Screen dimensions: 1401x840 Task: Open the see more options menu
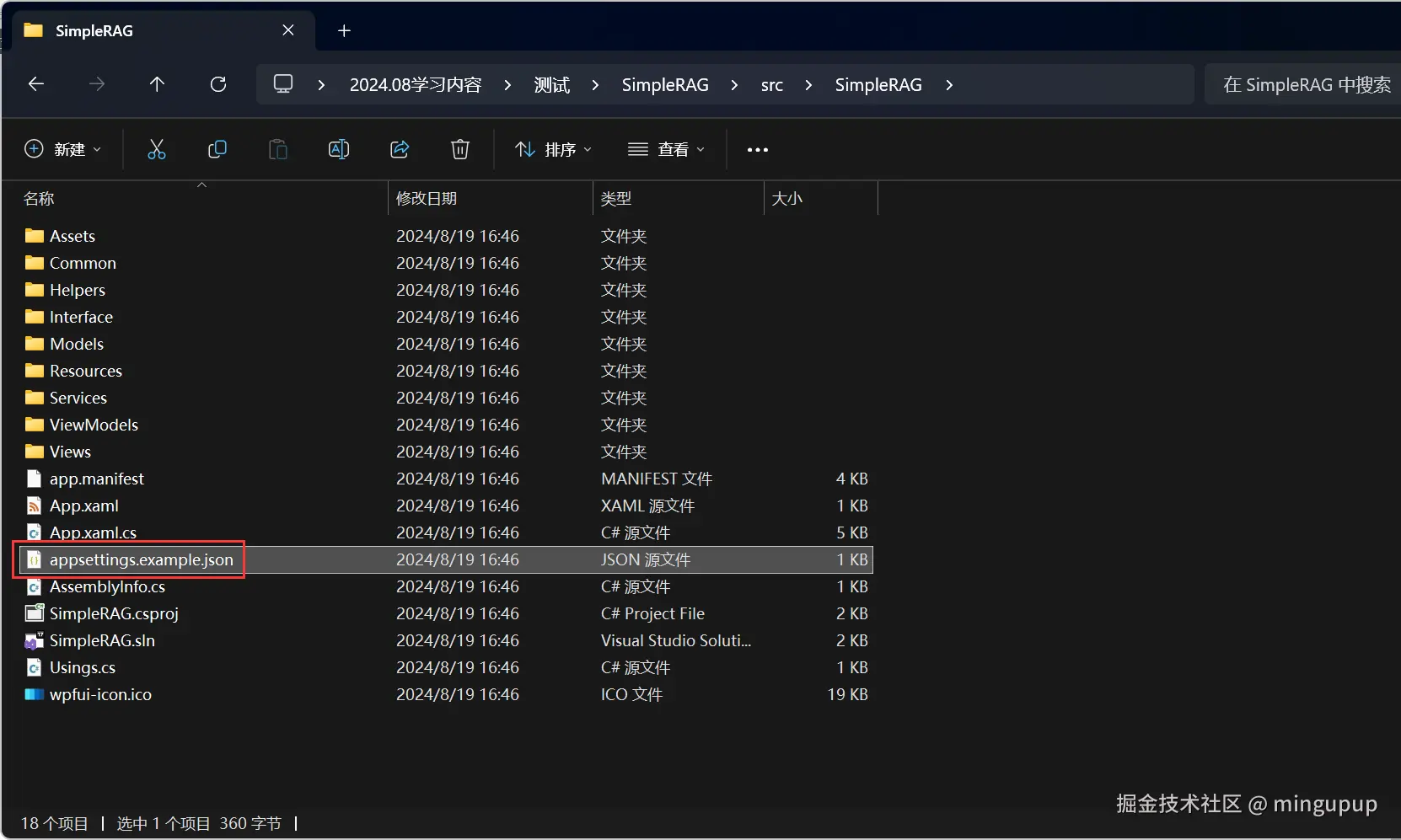(758, 150)
